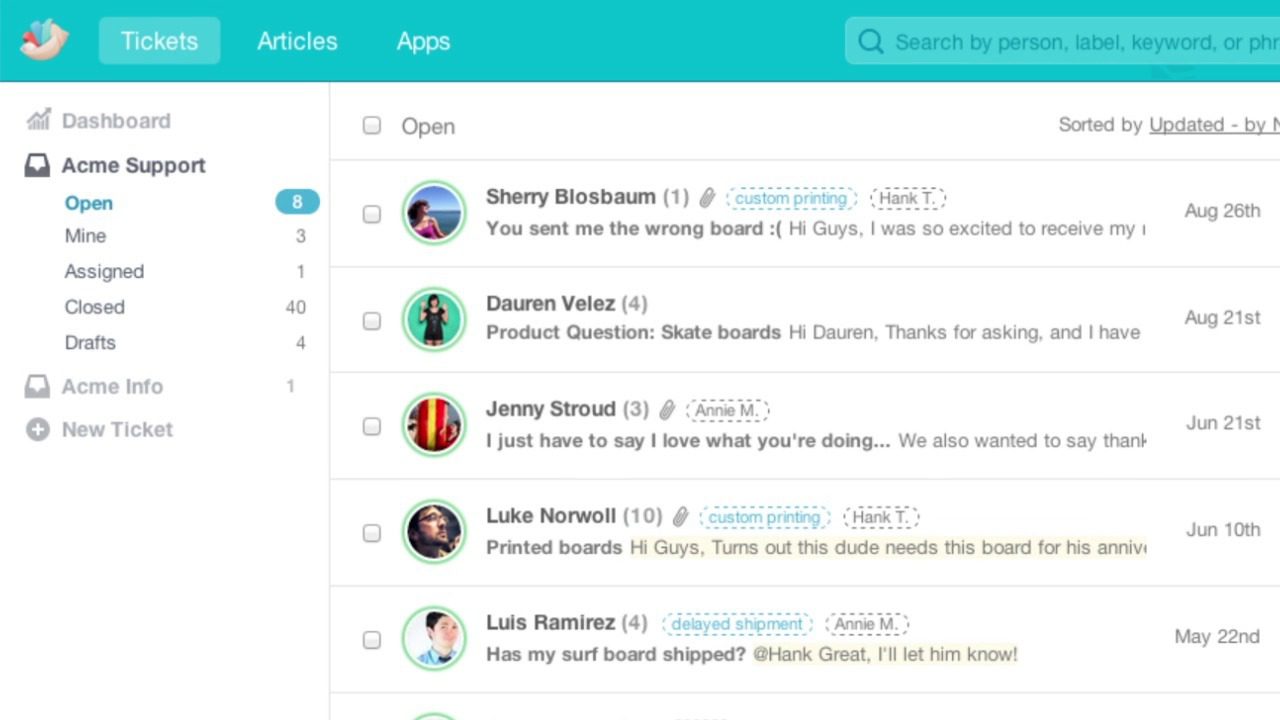Open Sherry Blosbaum's avatar
Screen dimensions: 1280x720
(434, 213)
